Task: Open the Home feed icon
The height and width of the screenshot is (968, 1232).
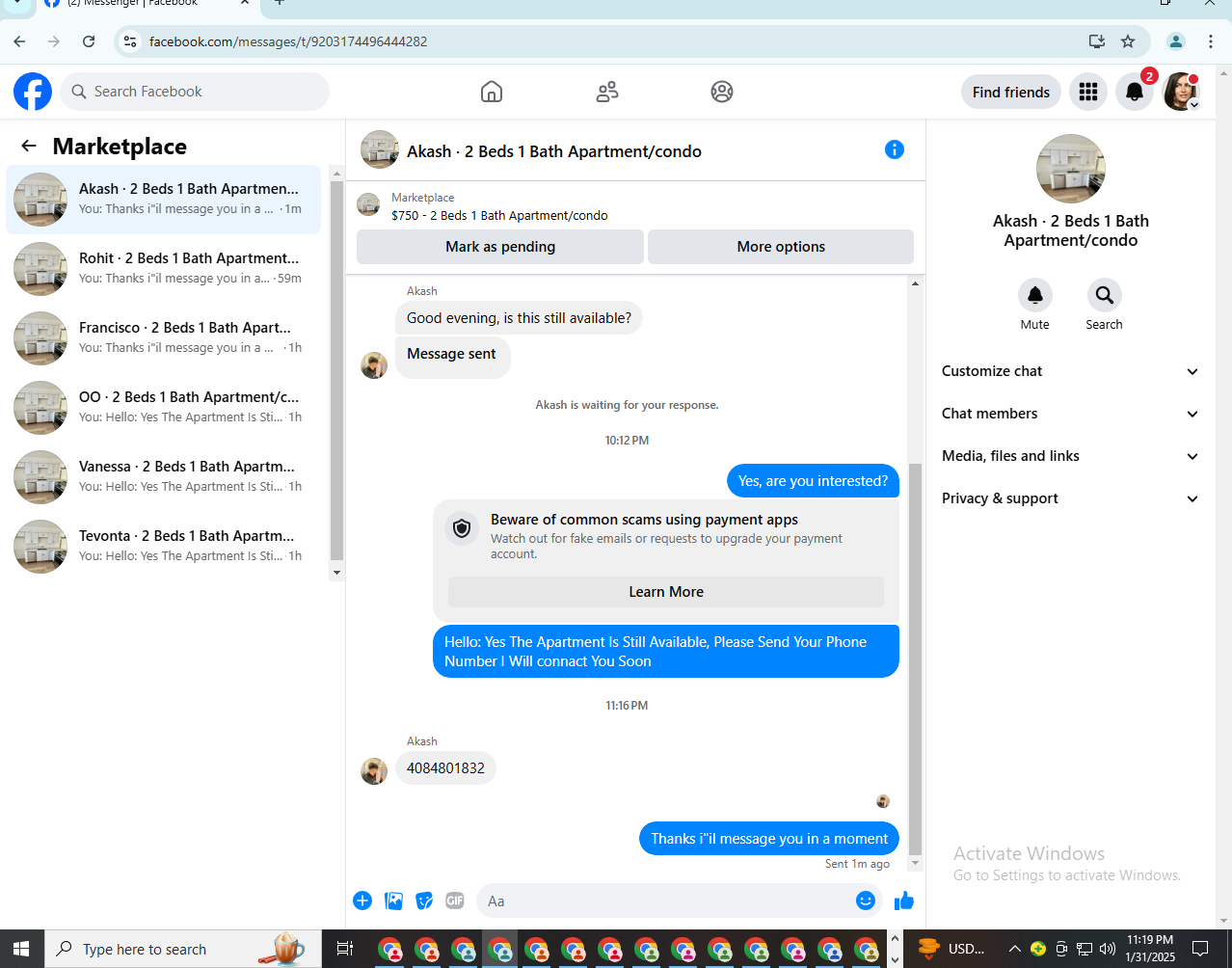Action: (492, 92)
